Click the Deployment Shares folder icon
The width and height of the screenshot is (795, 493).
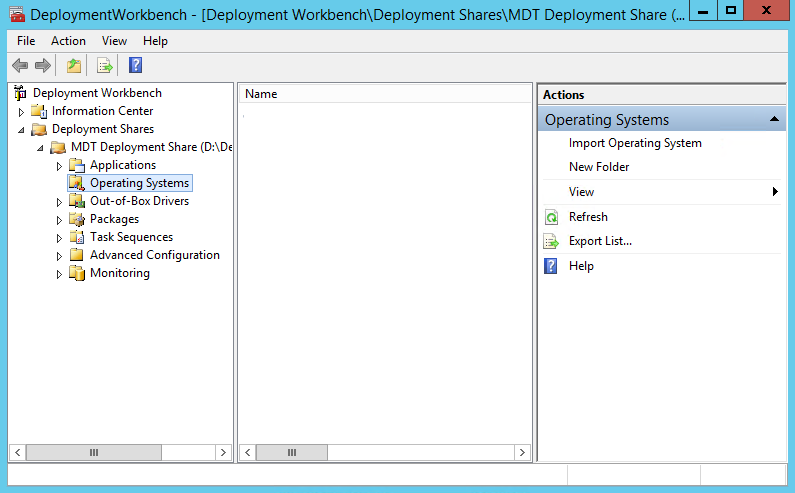click(x=39, y=129)
